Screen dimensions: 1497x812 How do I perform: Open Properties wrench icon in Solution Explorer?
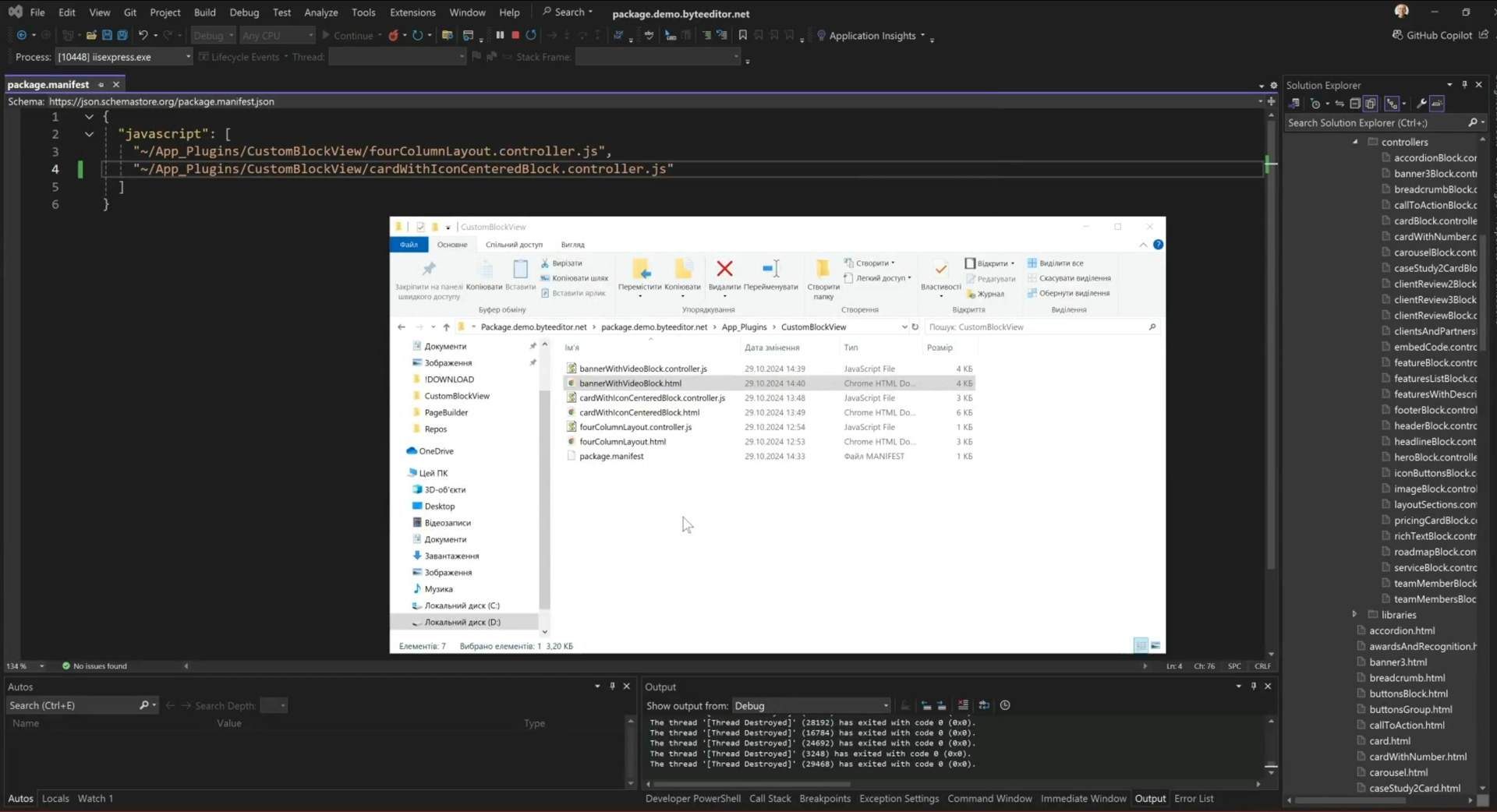[x=1421, y=104]
